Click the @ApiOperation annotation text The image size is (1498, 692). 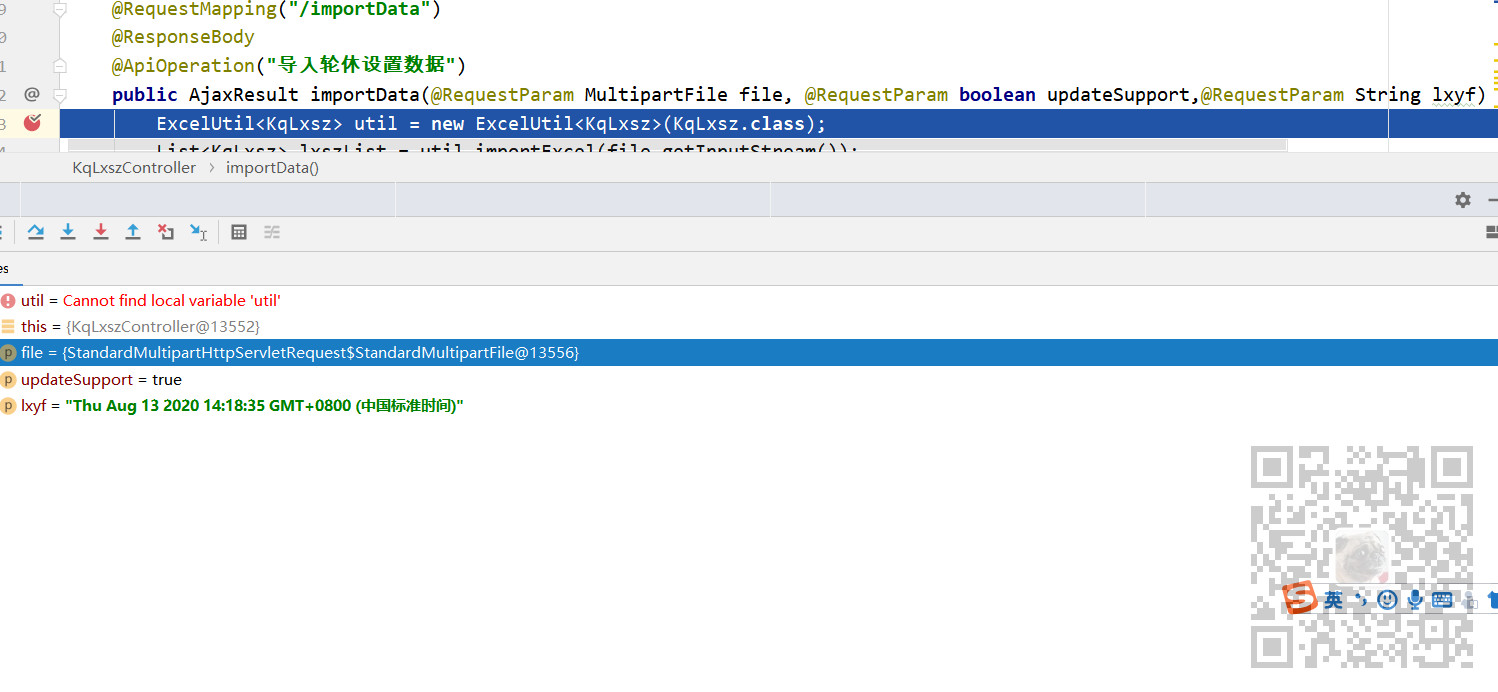(x=183, y=65)
